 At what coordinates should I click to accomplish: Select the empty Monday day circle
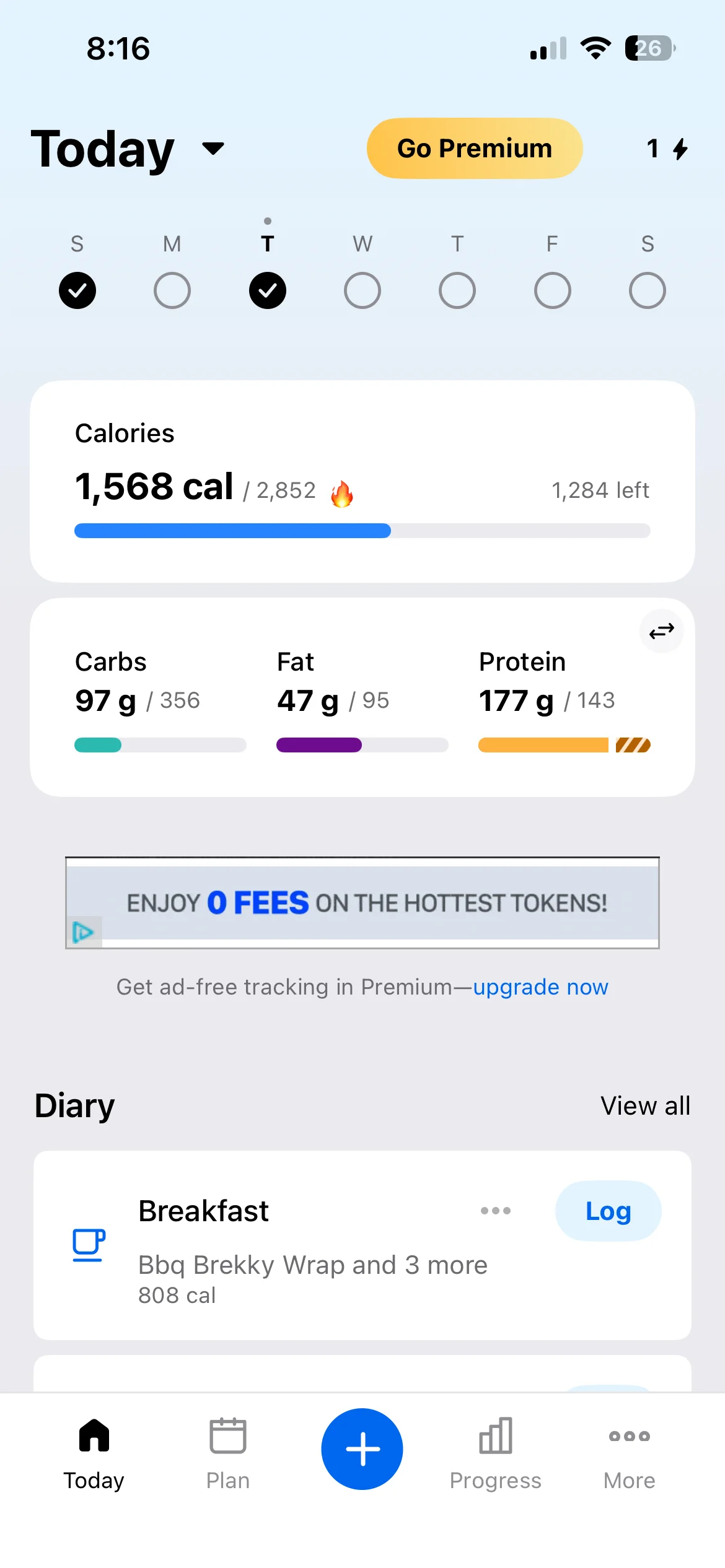172,290
